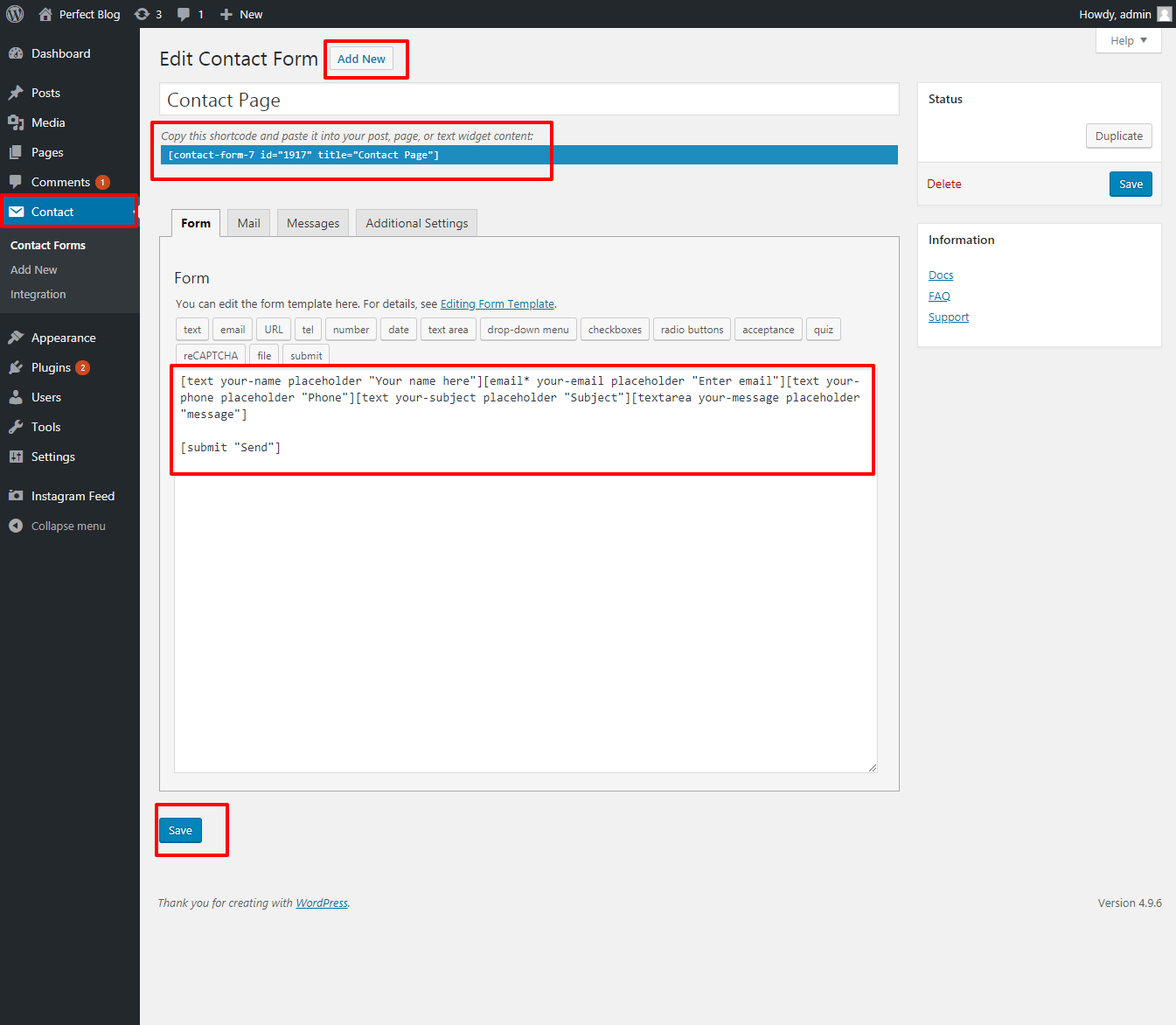Open the Perfect Blog home icon
This screenshot has height=1025, width=1176.
pos(45,14)
